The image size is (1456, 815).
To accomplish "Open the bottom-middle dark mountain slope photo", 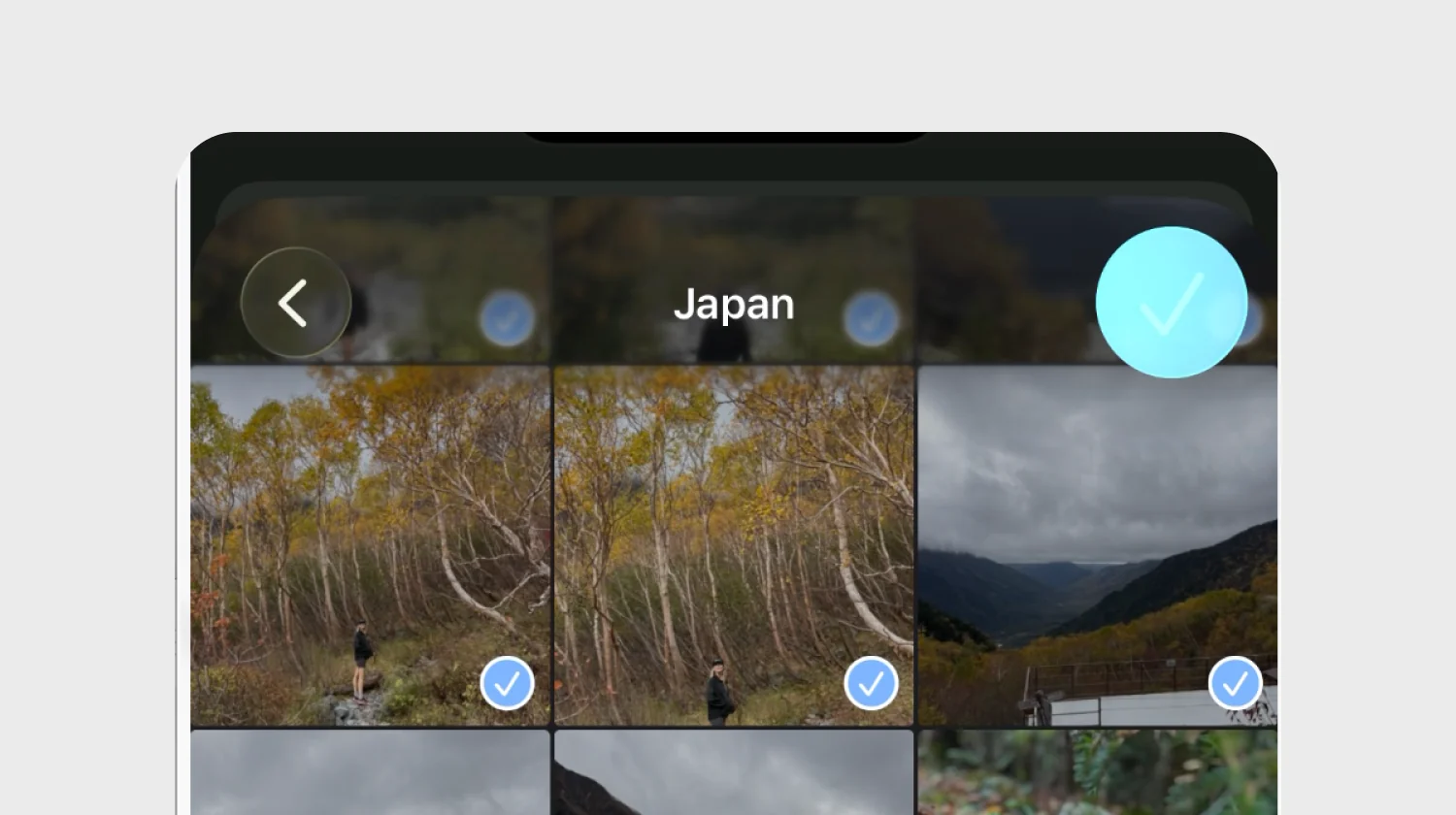I will [x=734, y=772].
